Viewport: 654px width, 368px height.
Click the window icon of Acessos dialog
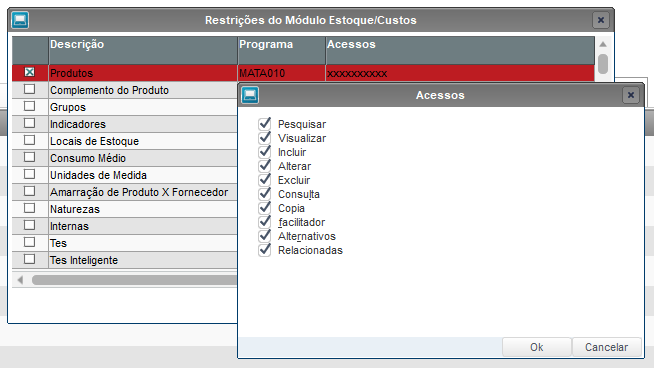250,95
